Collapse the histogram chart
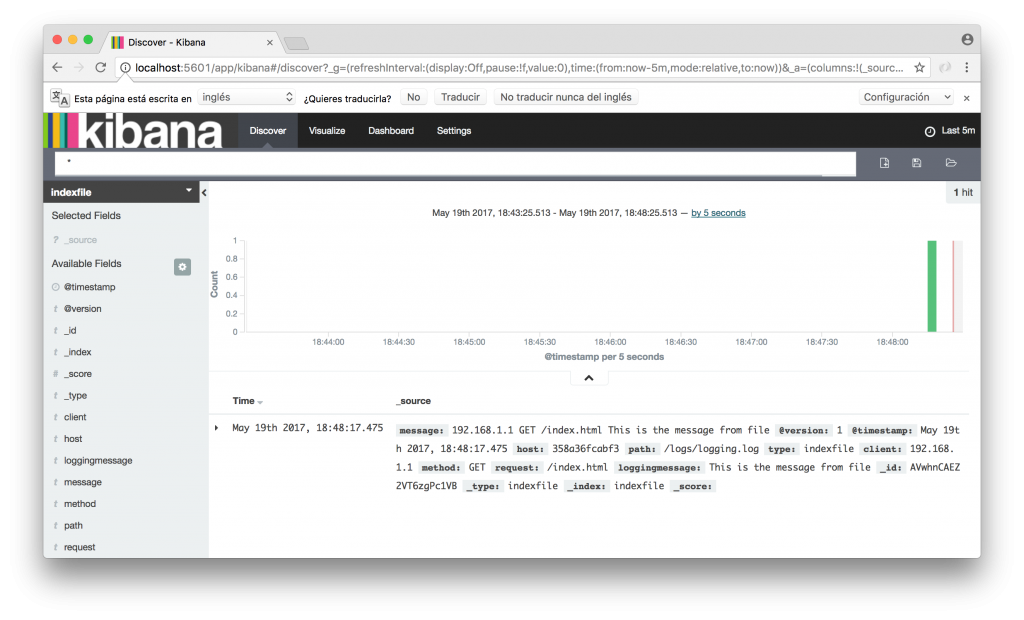Viewport: 1024px width, 620px height. click(x=588, y=378)
